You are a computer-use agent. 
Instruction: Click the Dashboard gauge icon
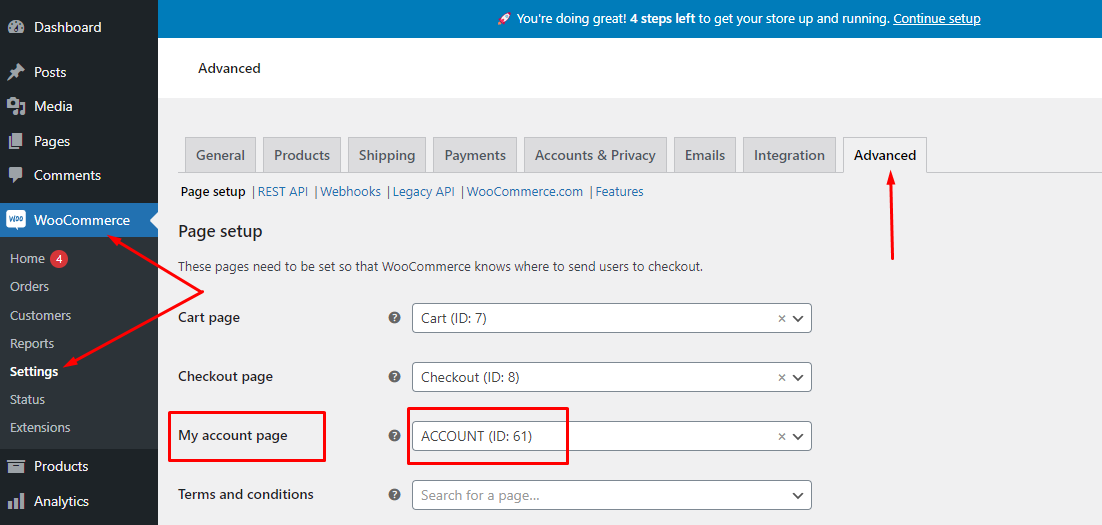(15, 27)
